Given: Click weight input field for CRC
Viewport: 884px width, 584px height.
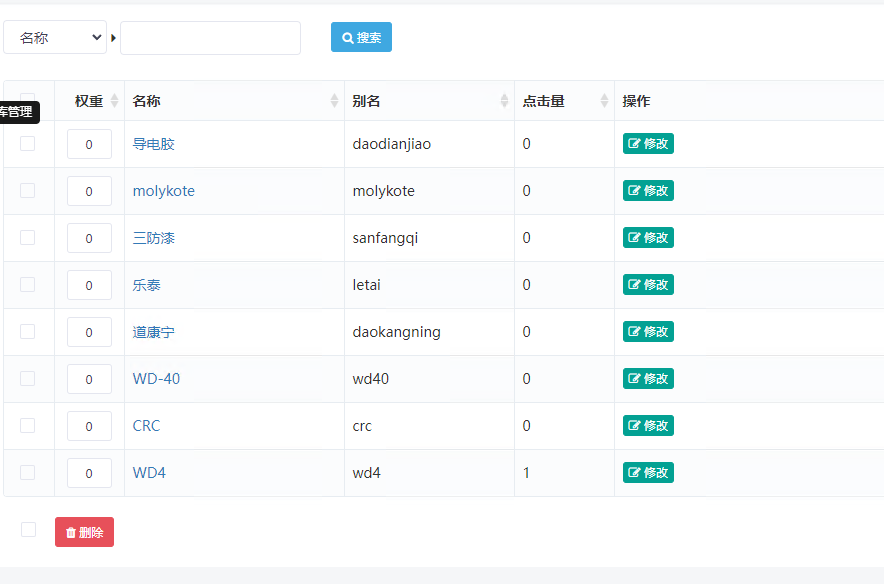Looking at the screenshot, I should 89,426.
